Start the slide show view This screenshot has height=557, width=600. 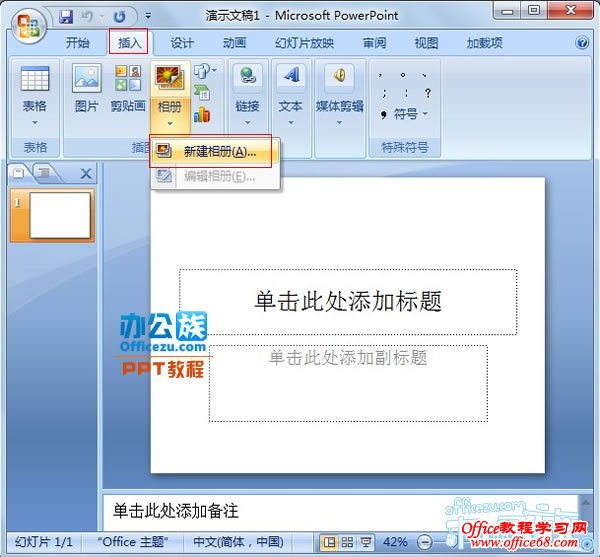tap(366, 542)
